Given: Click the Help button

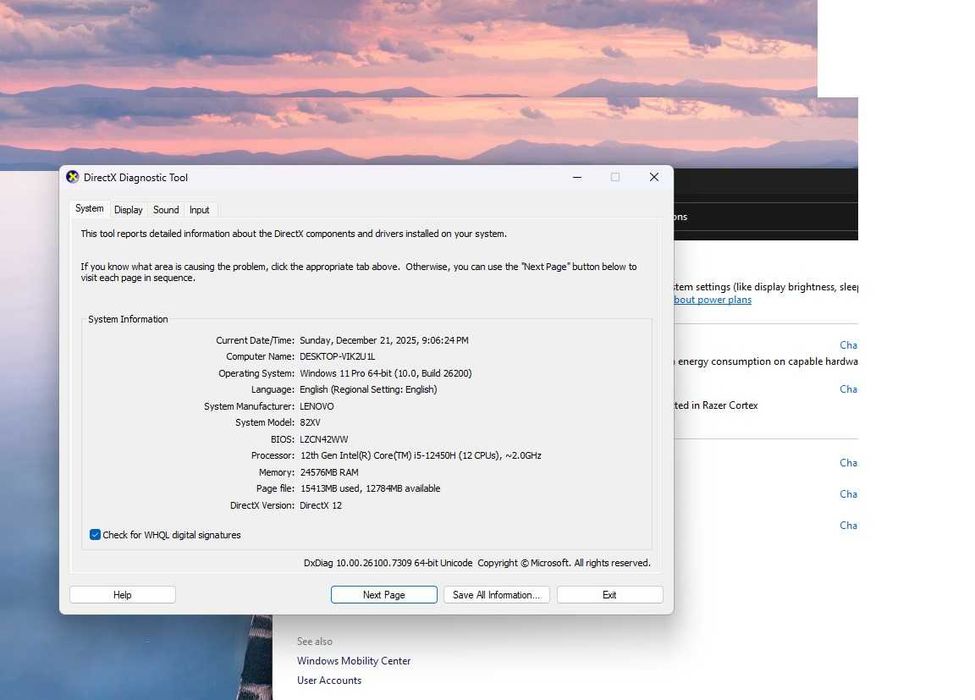Looking at the screenshot, I should click(x=122, y=595).
